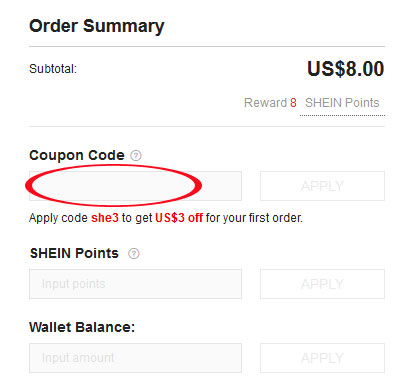The image size is (404, 388).
Task: Select the Coupon Code section label
Action: [77, 155]
